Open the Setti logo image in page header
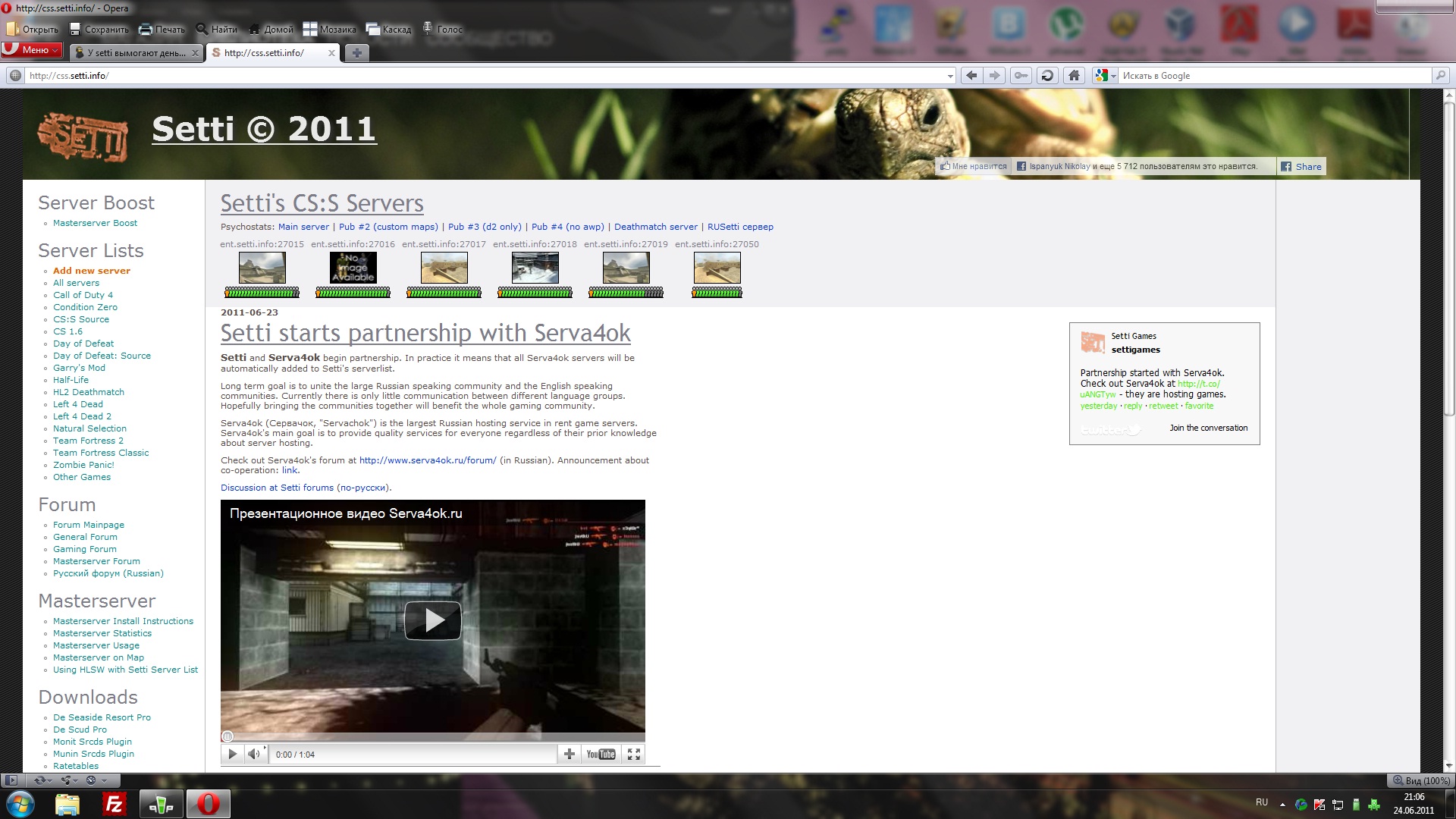This screenshot has width=1456, height=819. (x=83, y=137)
